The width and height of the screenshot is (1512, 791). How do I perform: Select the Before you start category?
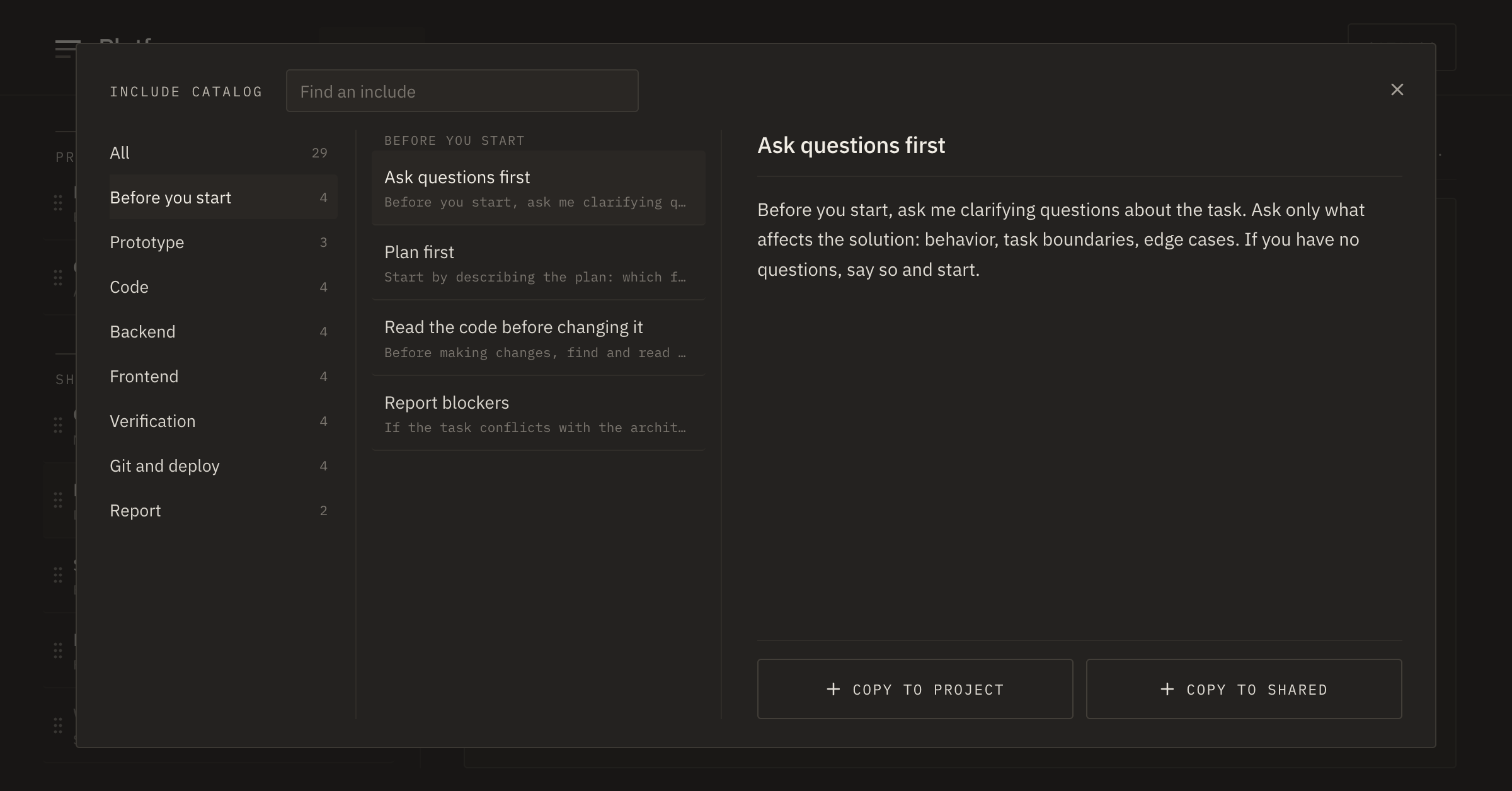223,198
